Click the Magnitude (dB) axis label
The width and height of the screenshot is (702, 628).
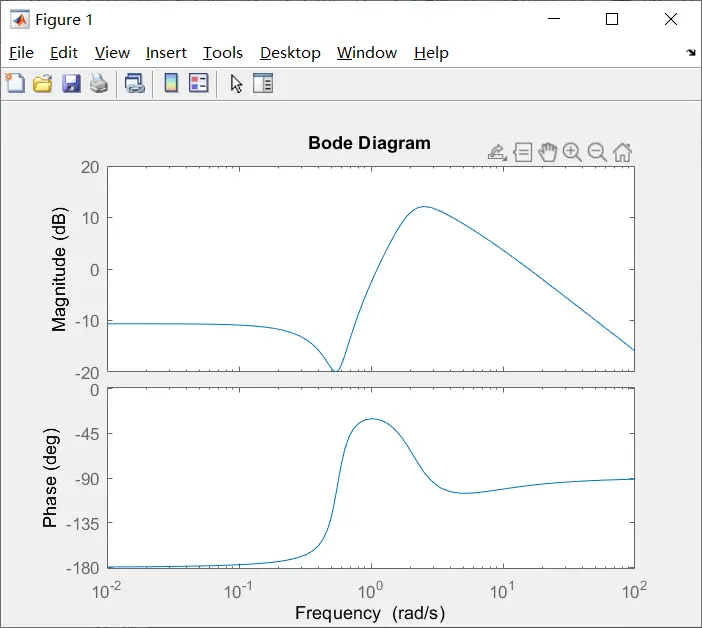[59, 269]
